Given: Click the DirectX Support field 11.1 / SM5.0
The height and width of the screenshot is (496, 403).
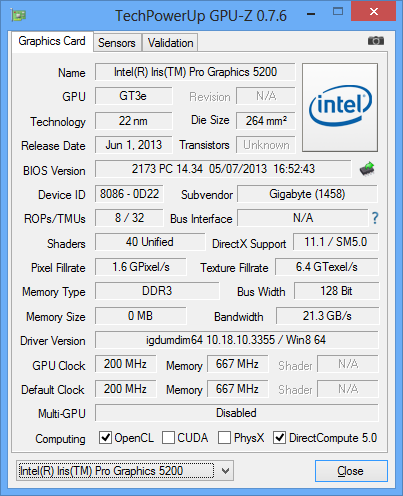Looking at the screenshot, I should [x=336, y=242].
